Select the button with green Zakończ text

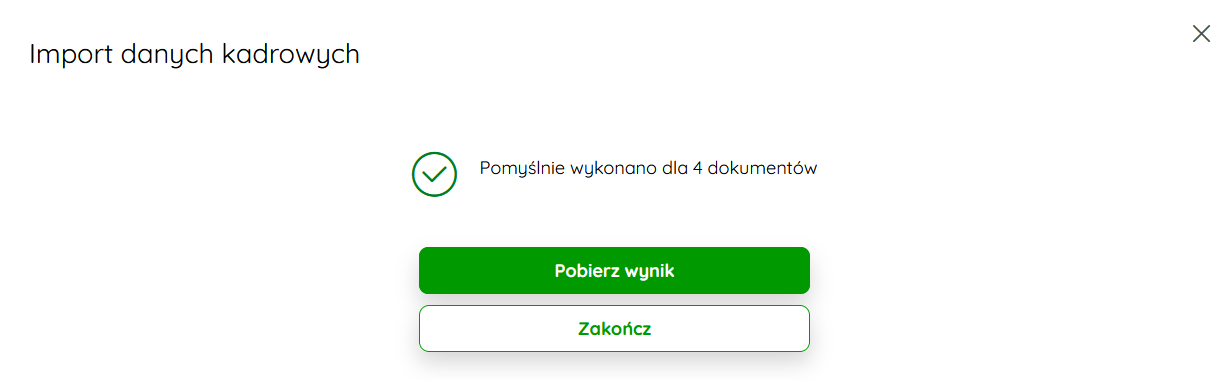pos(614,328)
